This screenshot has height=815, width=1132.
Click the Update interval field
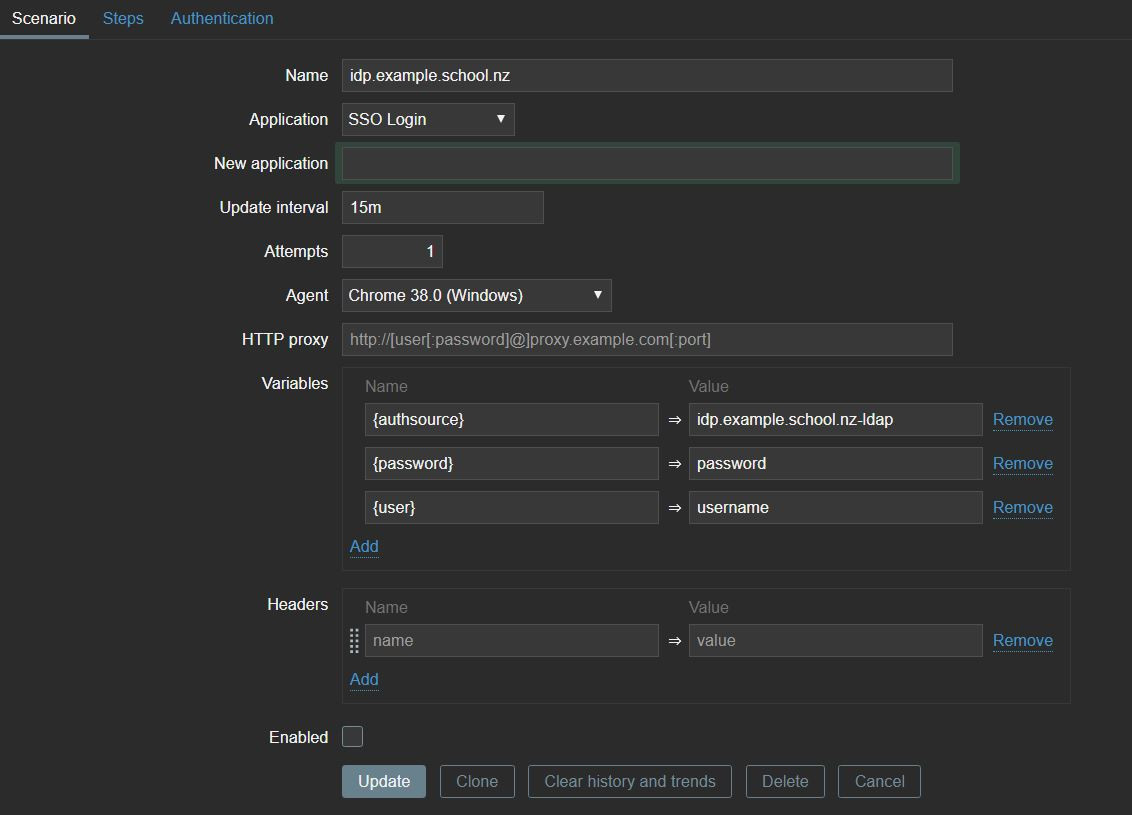coord(442,208)
